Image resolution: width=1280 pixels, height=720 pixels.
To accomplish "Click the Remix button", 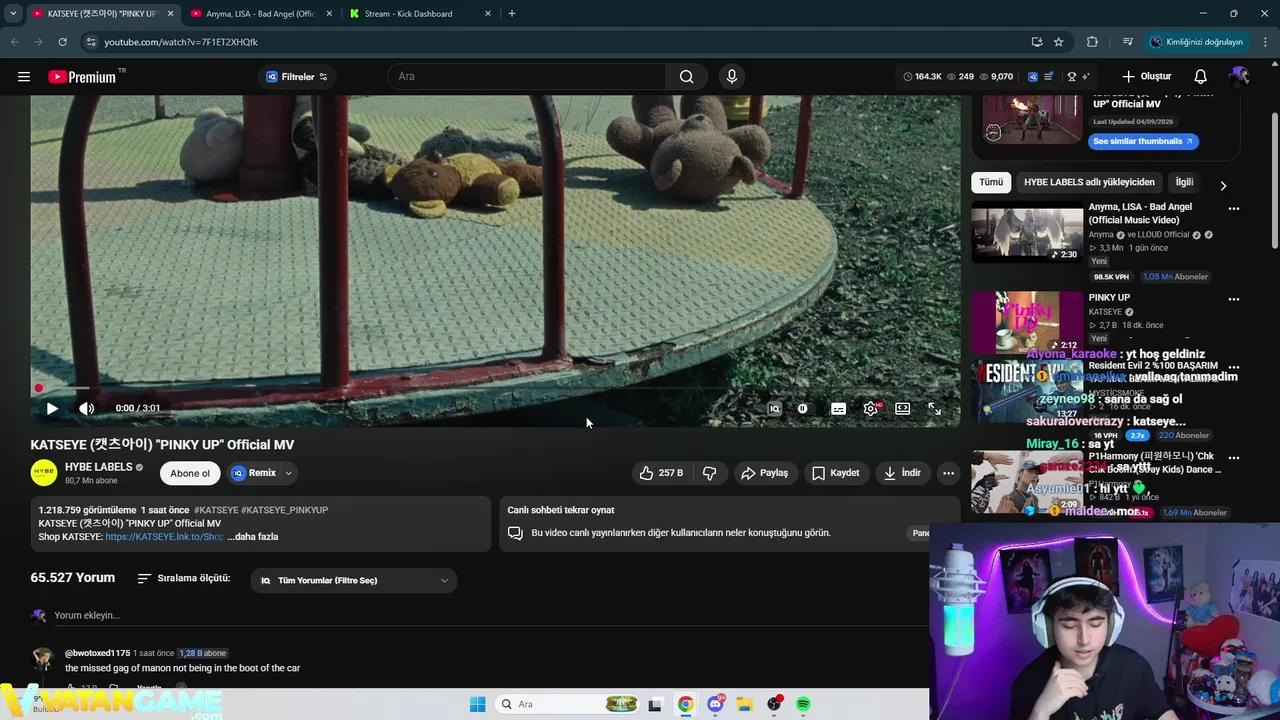I will (x=253, y=473).
